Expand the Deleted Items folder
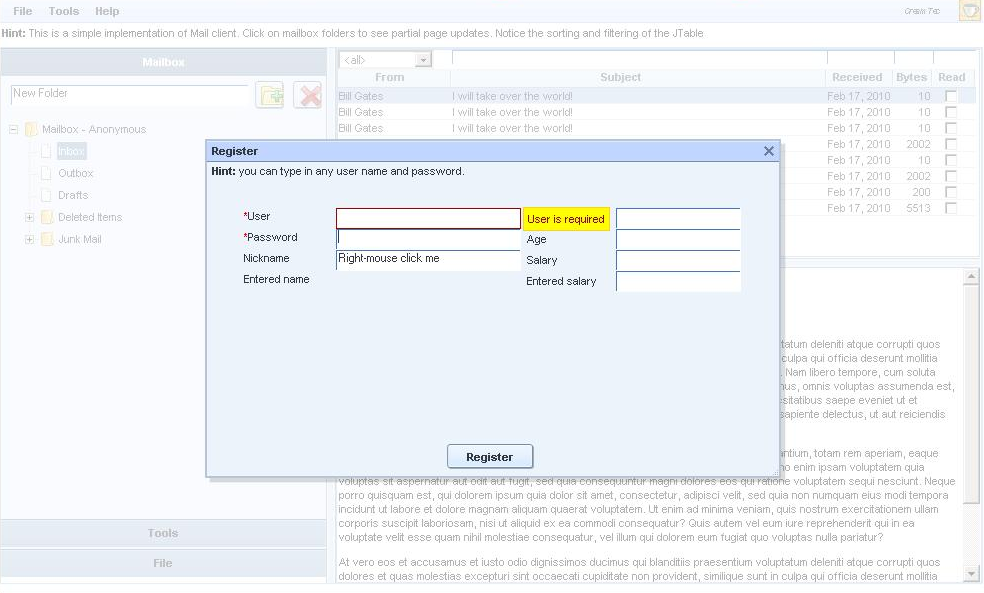This screenshot has width=984, height=593. (x=30, y=217)
